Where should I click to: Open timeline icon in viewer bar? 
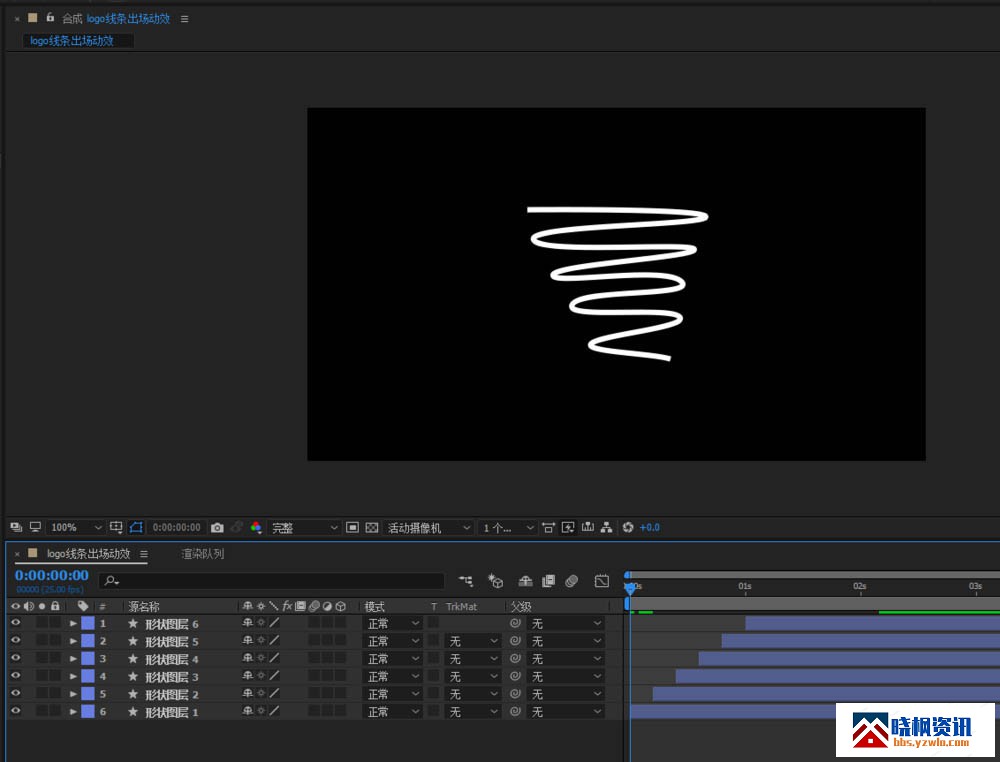[x=587, y=527]
